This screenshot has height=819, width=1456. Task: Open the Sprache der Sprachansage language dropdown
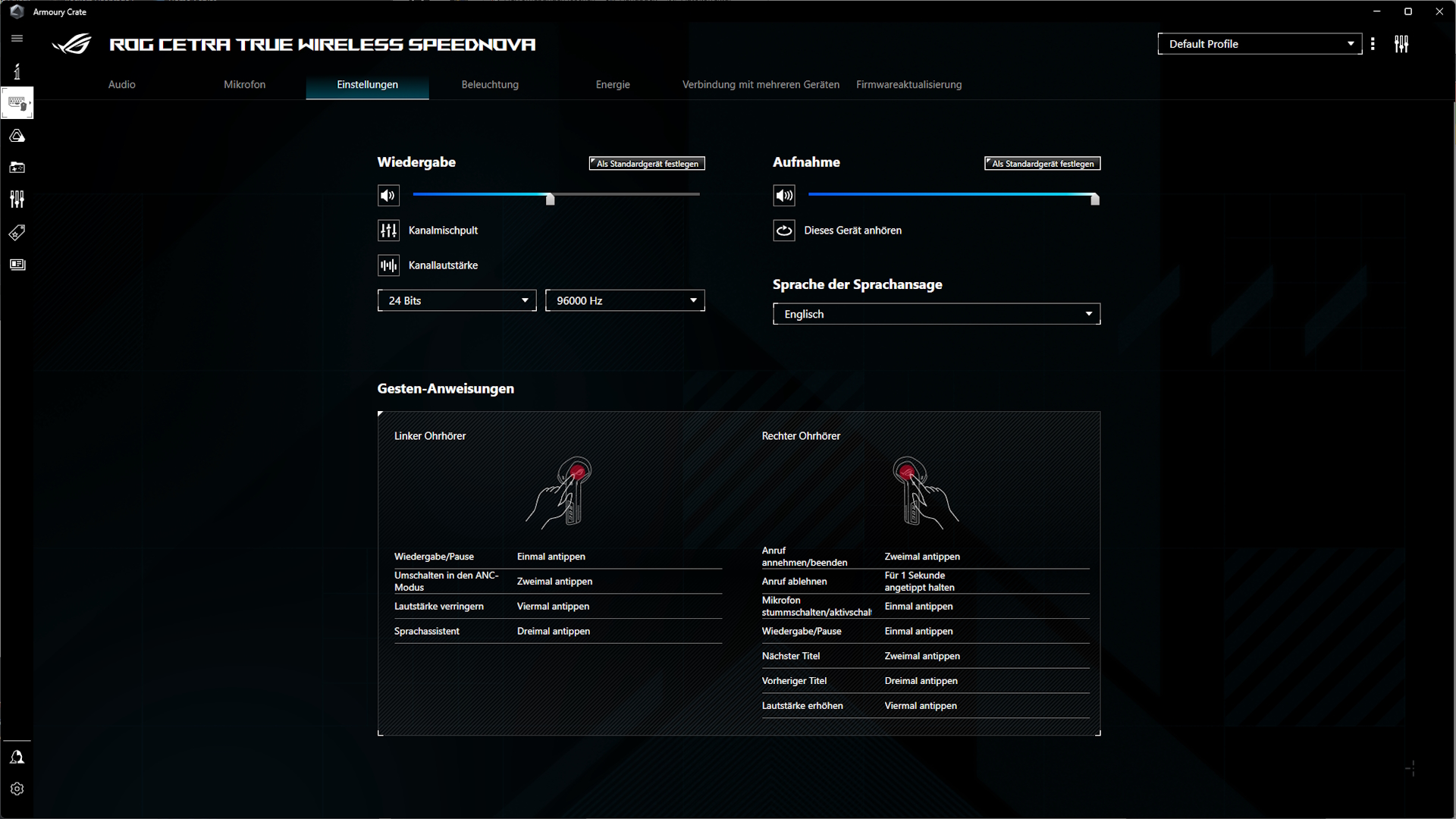coord(936,313)
